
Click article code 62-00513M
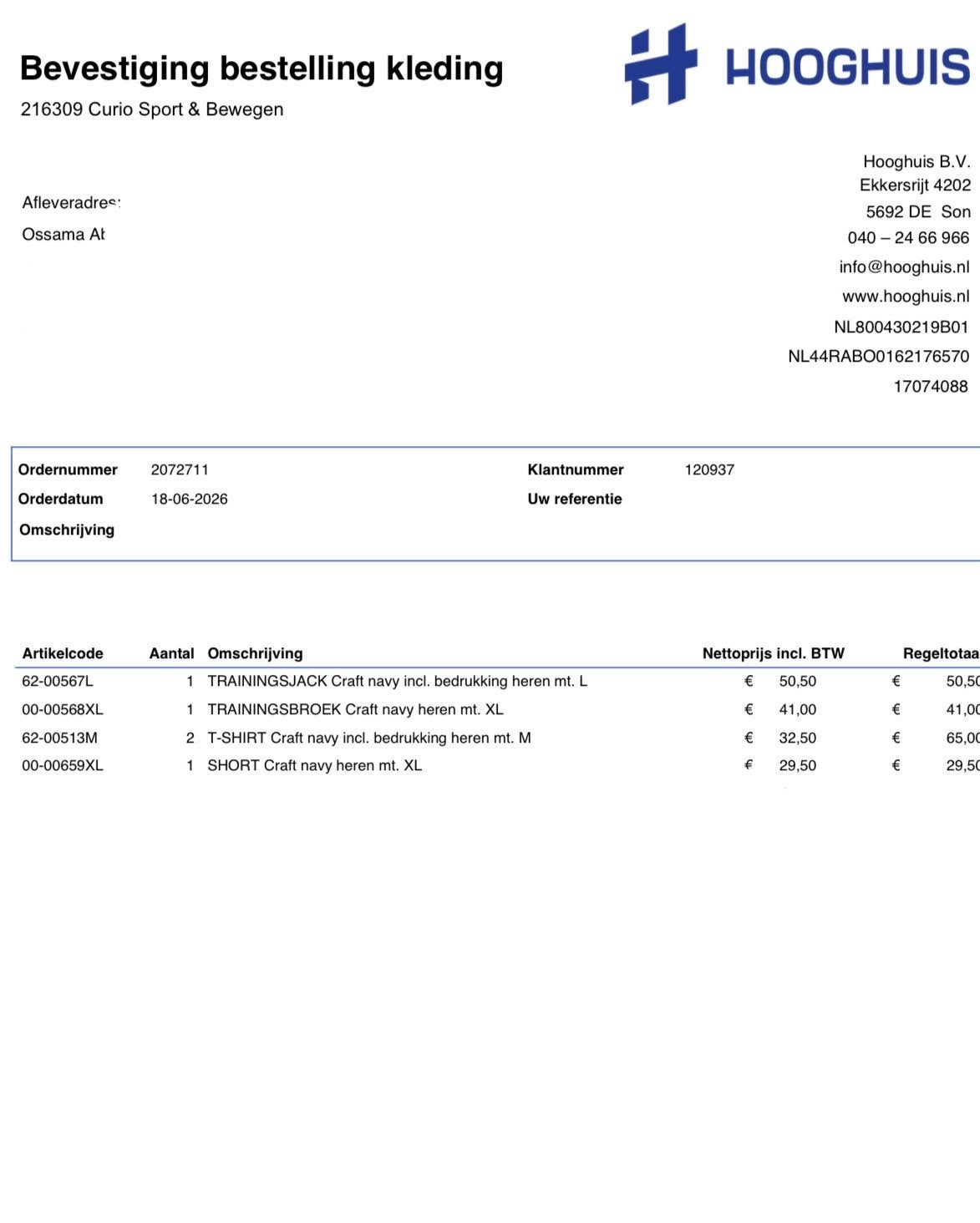59,738
